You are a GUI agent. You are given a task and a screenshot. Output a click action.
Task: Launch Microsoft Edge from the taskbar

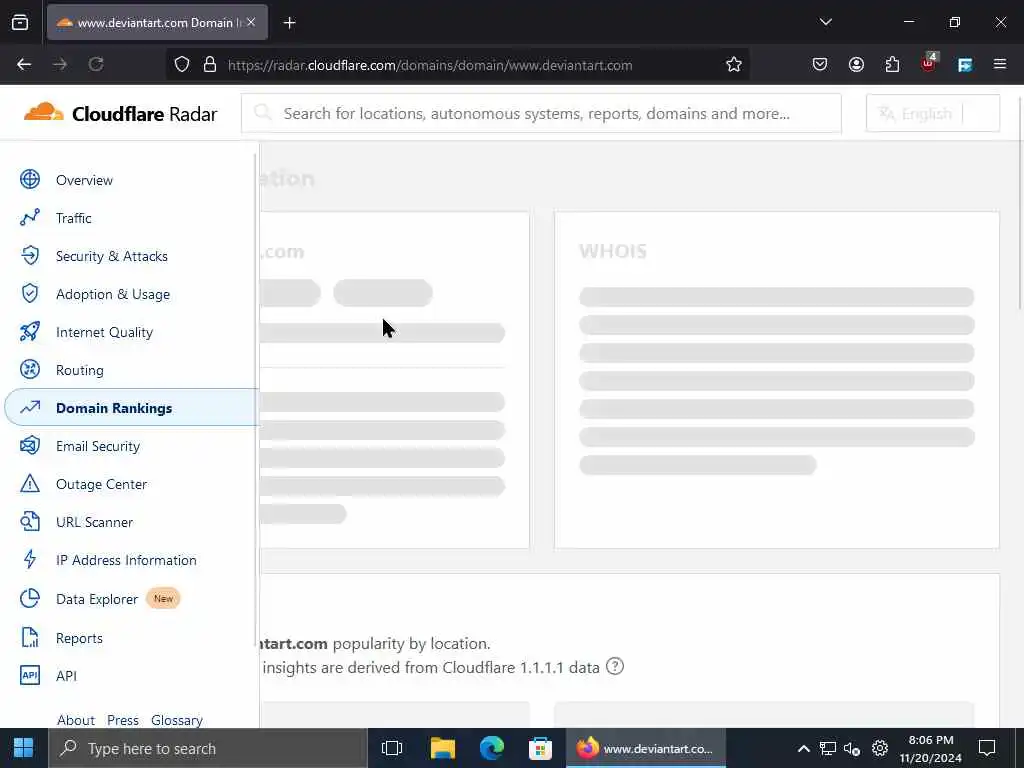(x=492, y=748)
